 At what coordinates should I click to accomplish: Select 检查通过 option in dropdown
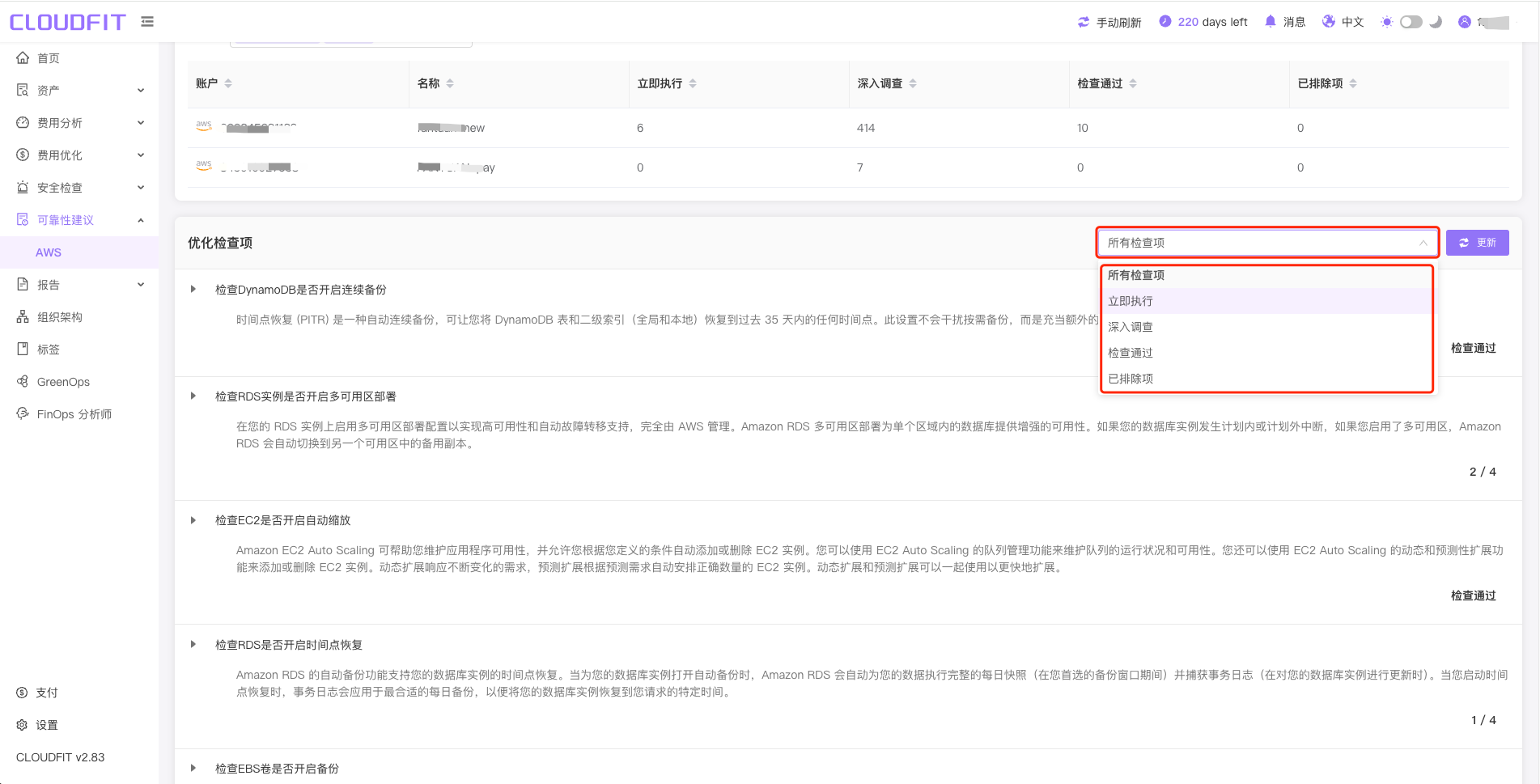(x=1266, y=353)
